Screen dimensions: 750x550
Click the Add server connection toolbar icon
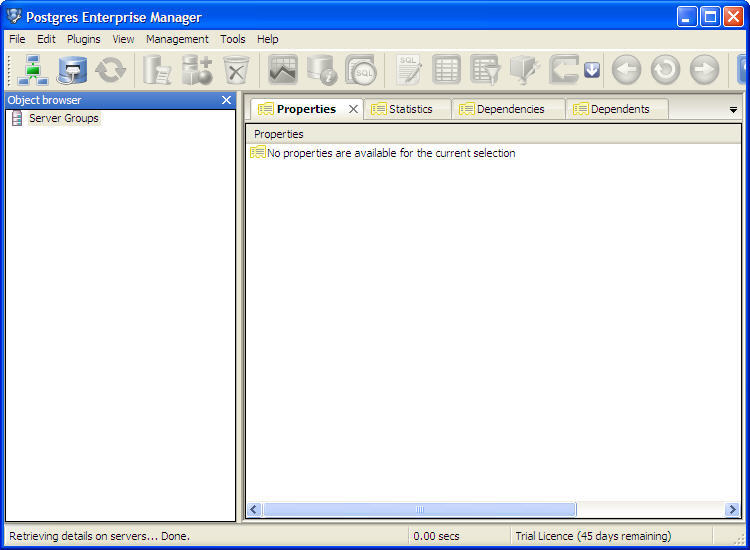pos(33,70)
